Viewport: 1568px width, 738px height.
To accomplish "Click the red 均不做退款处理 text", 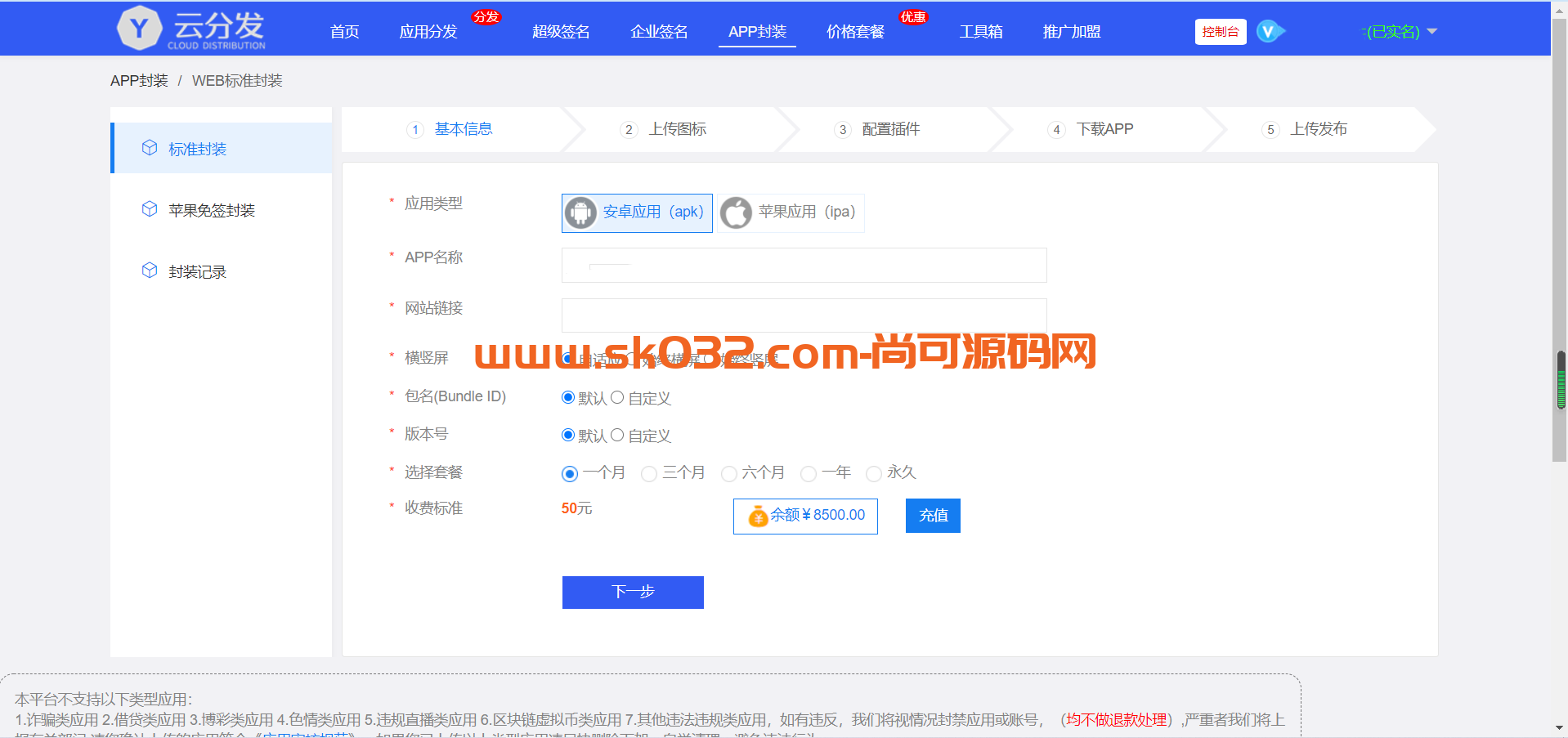I will 1116,720.
